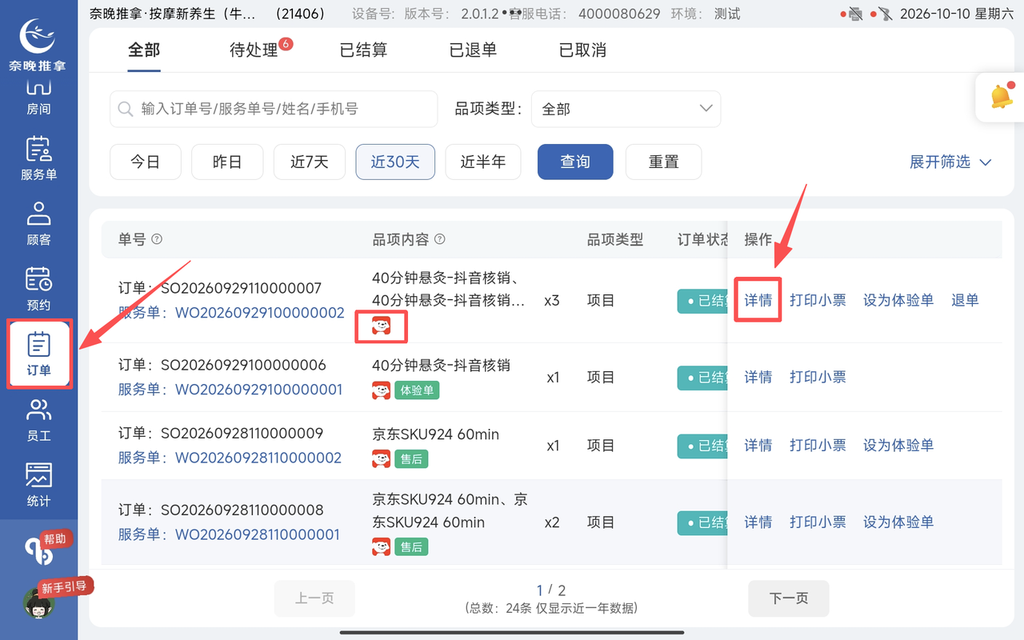
Task: Select the 今日 date filter
Action: point(145,161)
